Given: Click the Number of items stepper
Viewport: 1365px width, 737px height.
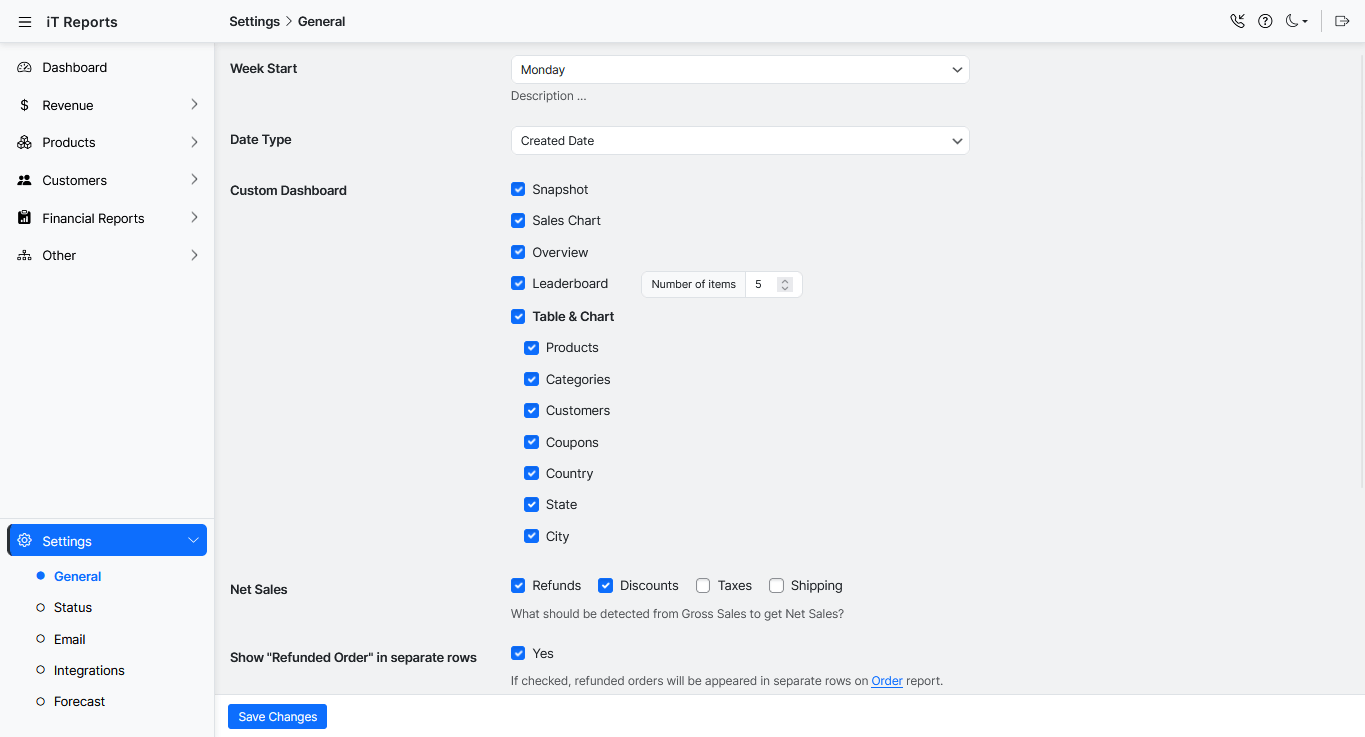Looking at the screenshot, I should click(785, 285).
